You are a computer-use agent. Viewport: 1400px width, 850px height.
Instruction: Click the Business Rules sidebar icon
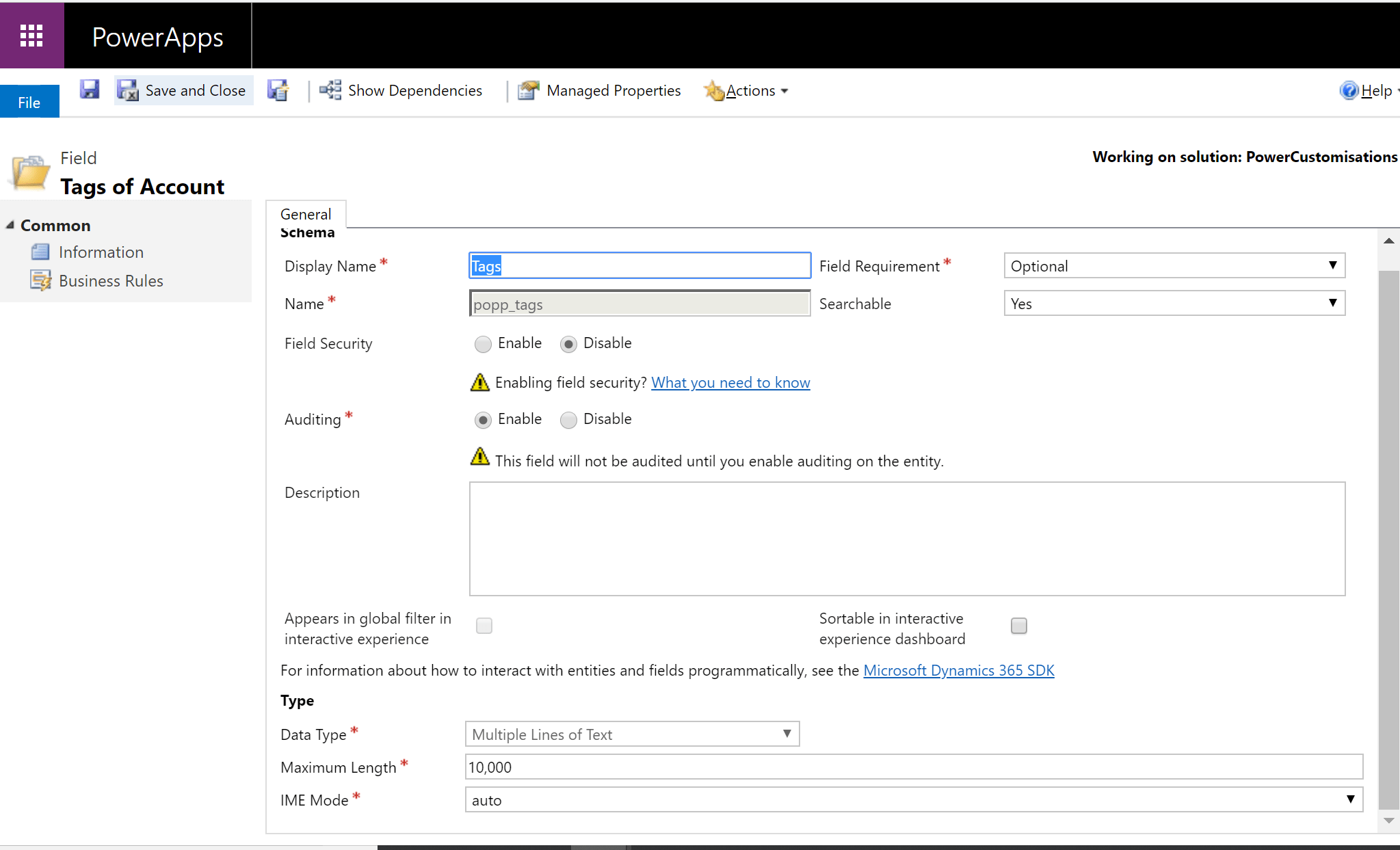click(x=40, y=280)
